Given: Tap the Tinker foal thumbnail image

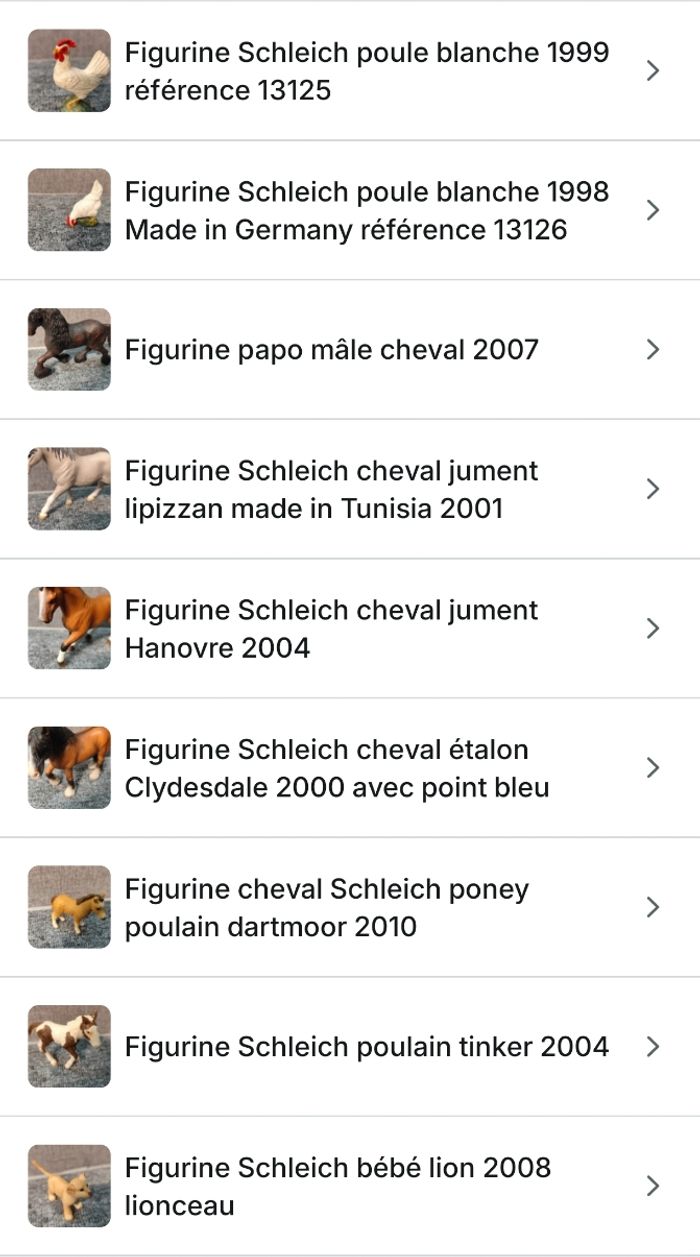Looking at the screenshot, I should [69, 1046].
